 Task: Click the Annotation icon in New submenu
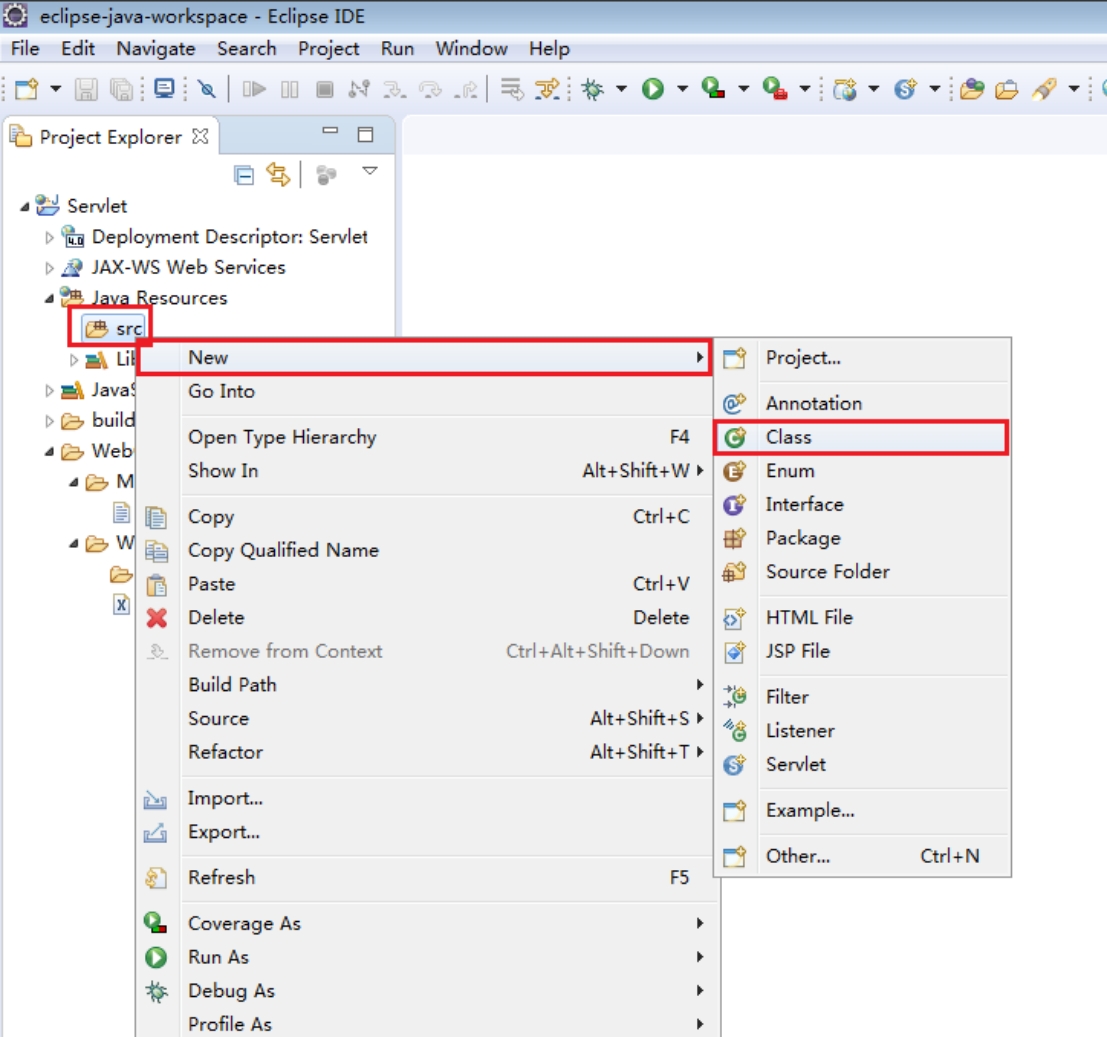(x=735, y=403)
